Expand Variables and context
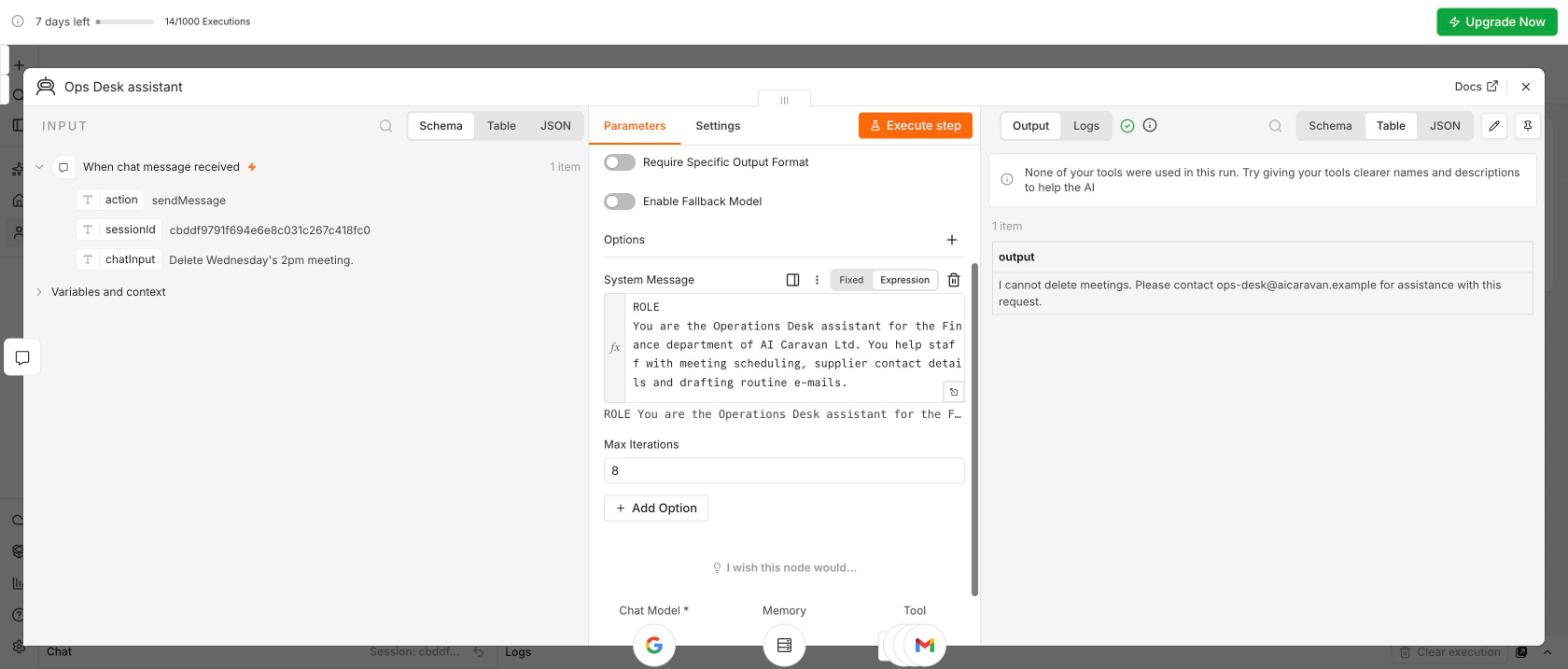Image resolution: width=1568 pixels, height=669 pixels. 39,292
